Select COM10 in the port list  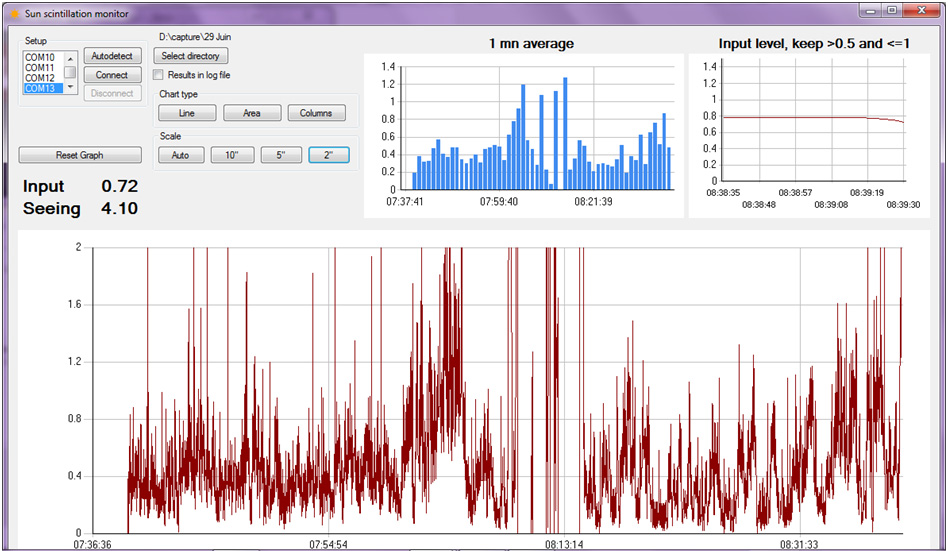(x=43, y=57)
